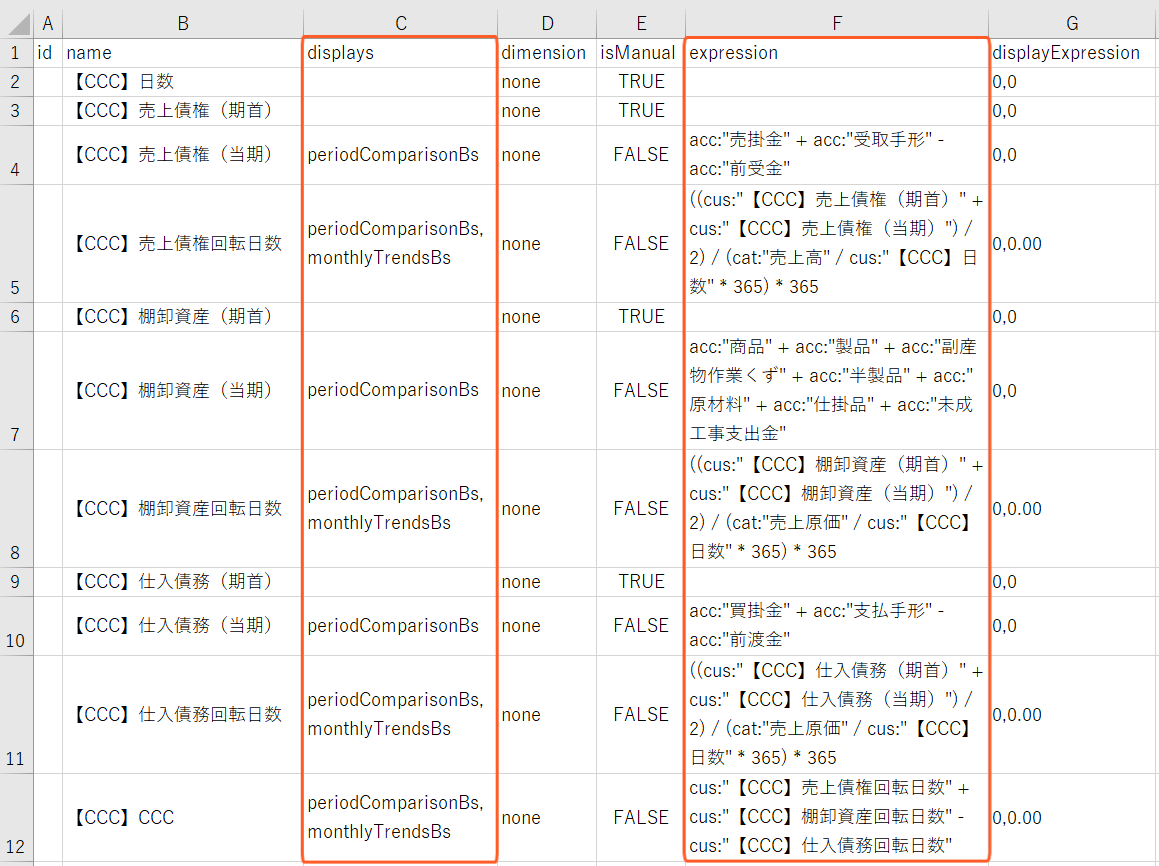1159x866 pixels.
Task: Select row 6 header
Action: (x=16, y=317)
